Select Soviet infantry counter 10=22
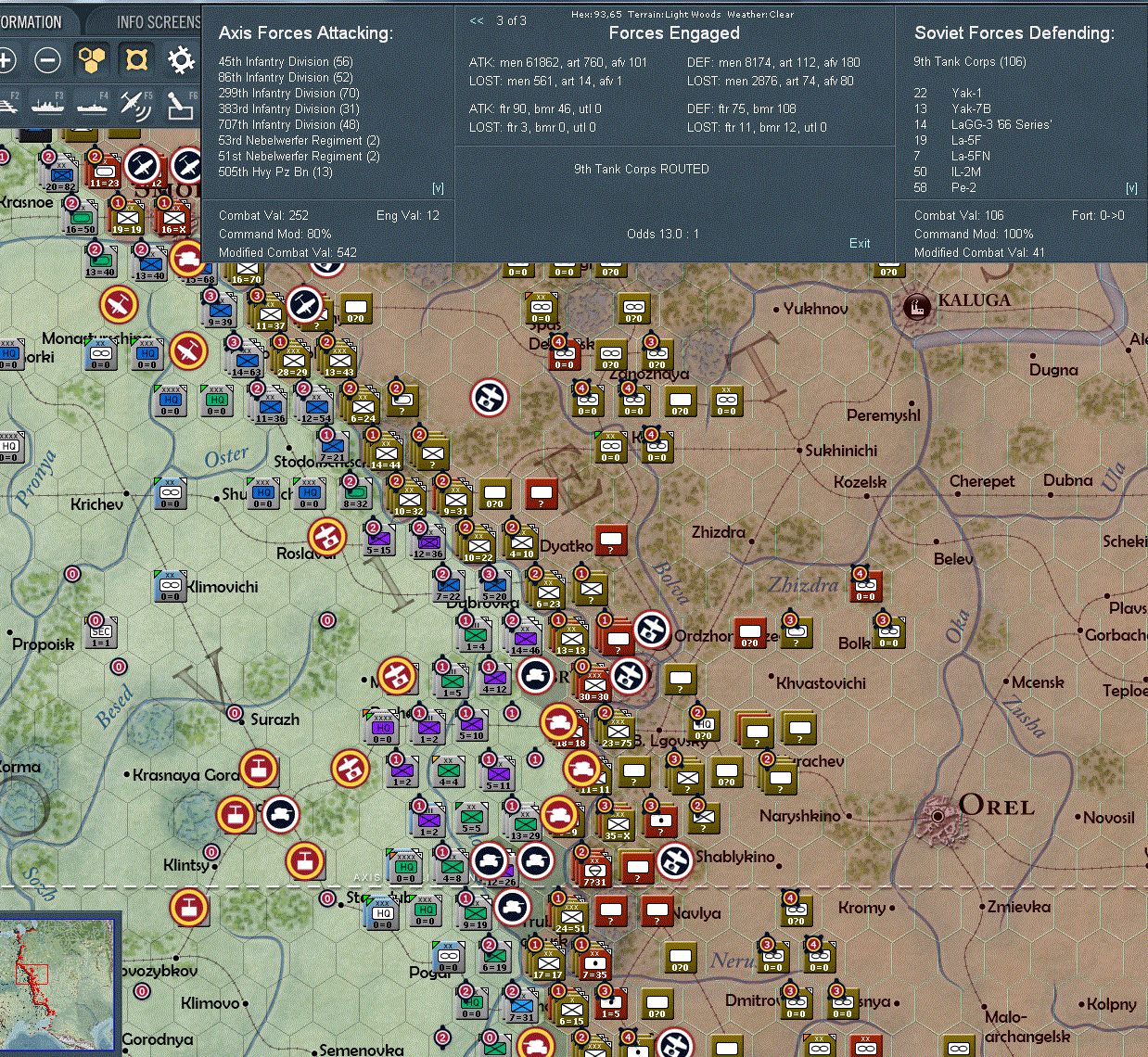Viewport: 1148px width, 1057px height. pyautogui.click(x=478, y=546)
